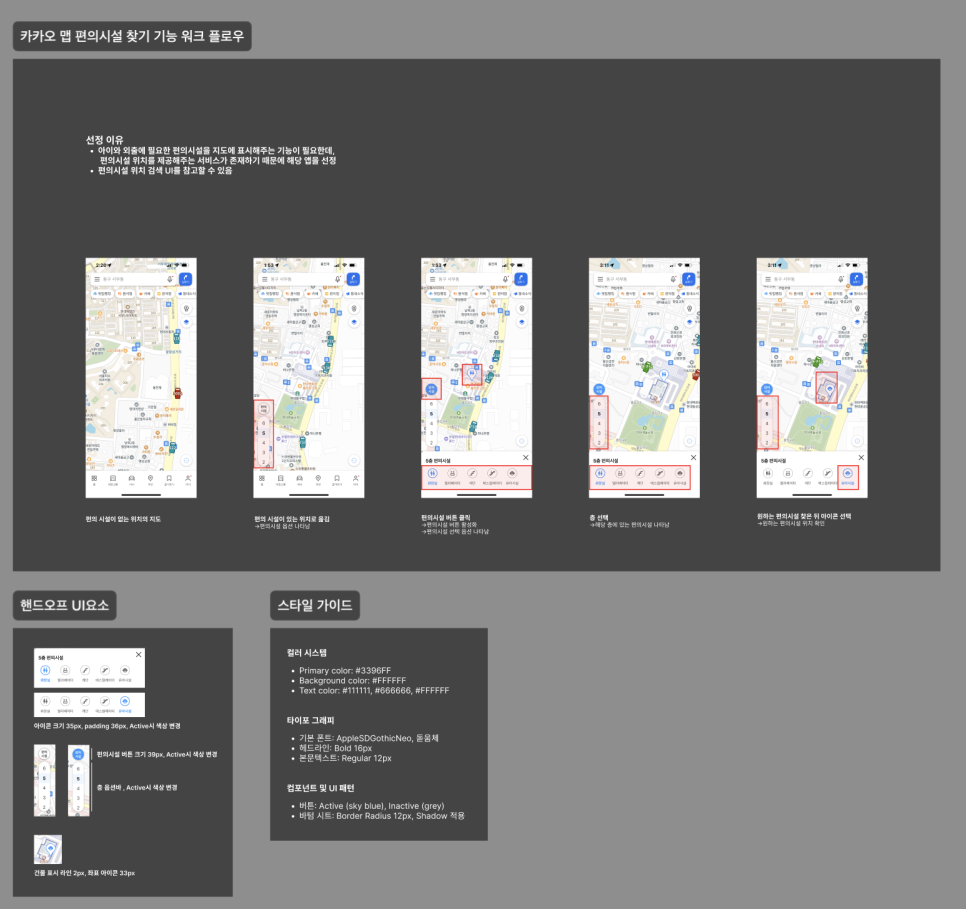Image resolution: width=966 pixels, height=909 pixels.
Task: Tap the active nursing room icon in the '아이콘 선택' screen
Action: [x=848, y=473]
